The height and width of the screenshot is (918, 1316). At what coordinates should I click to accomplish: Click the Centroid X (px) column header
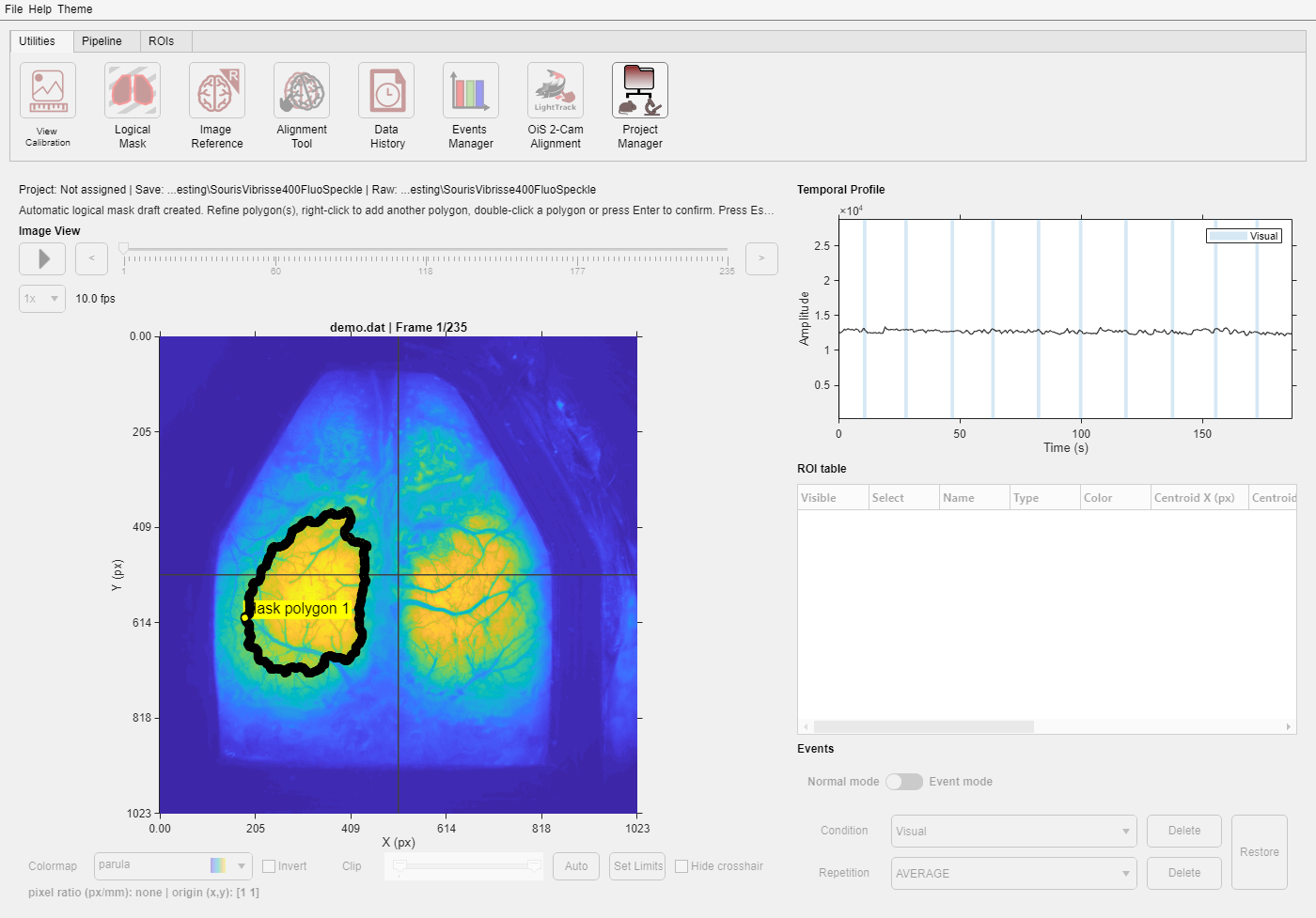click(1200, 498)
